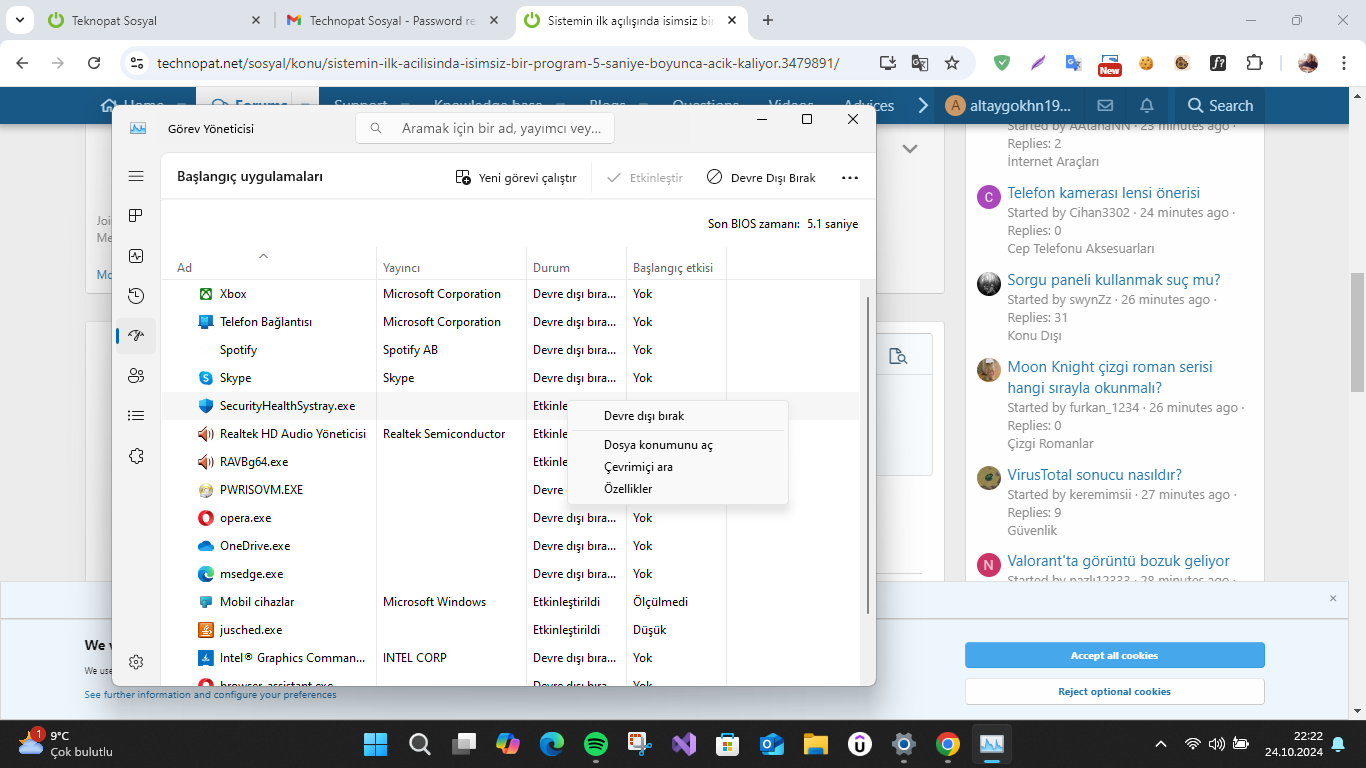The width and height of the screenshot is (1366, 768).
Task: Click the Task Manager list vertical scrollbar
Action: [x=867, y=455]
